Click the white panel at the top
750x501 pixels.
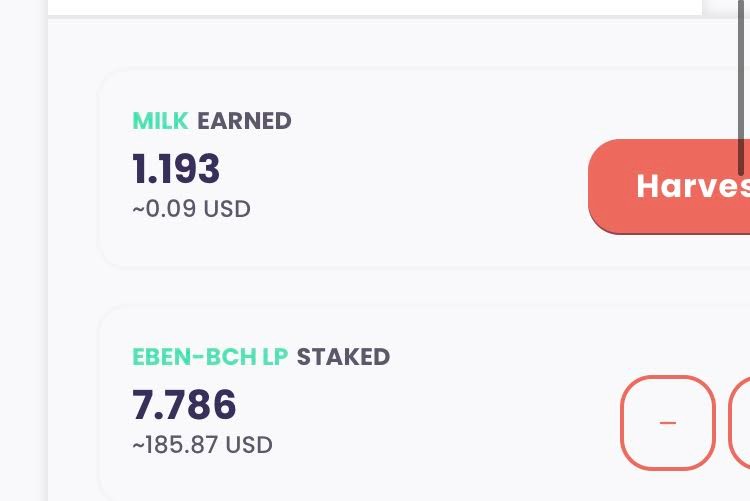tap(375, 7)
